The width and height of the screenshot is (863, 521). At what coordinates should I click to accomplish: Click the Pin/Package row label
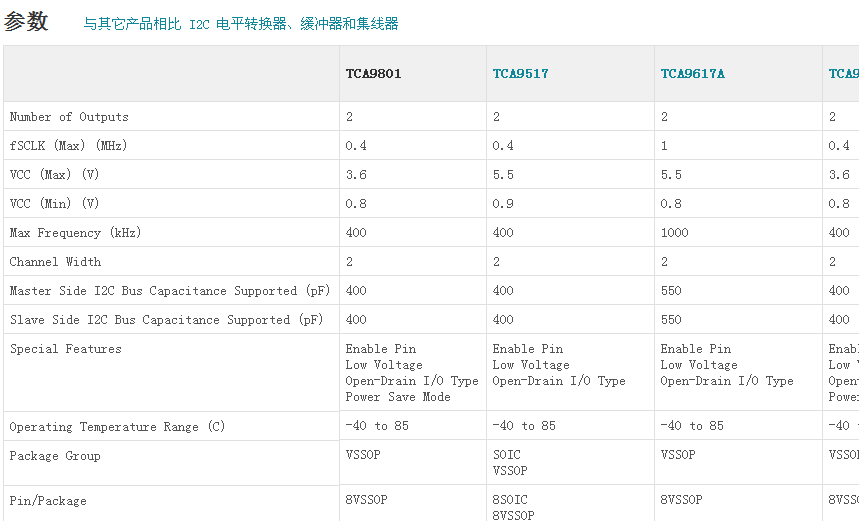point(48,501)
